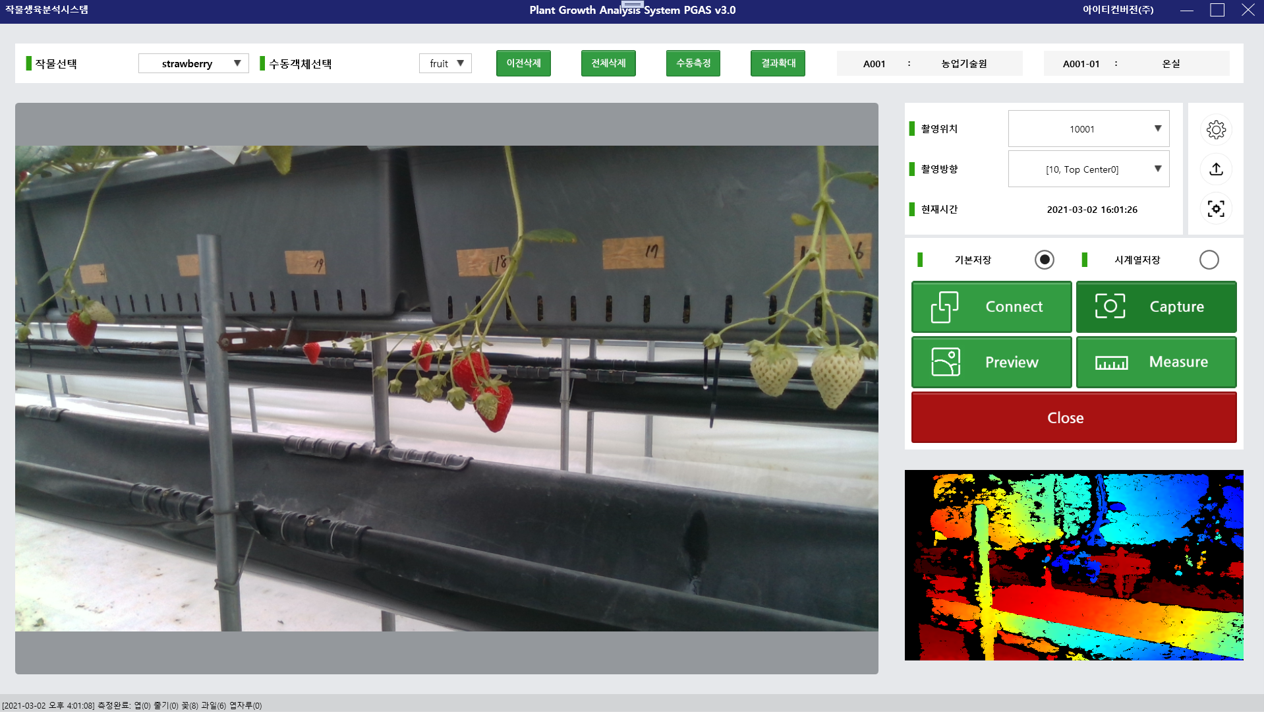Open the strawberry crop dropdown

(x=193, y=64)
